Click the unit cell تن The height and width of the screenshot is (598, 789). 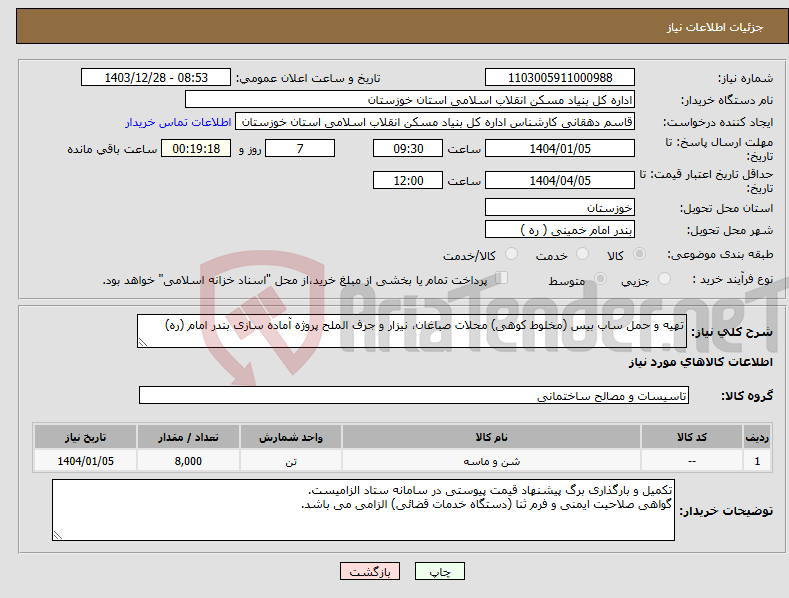coord(291,461)
